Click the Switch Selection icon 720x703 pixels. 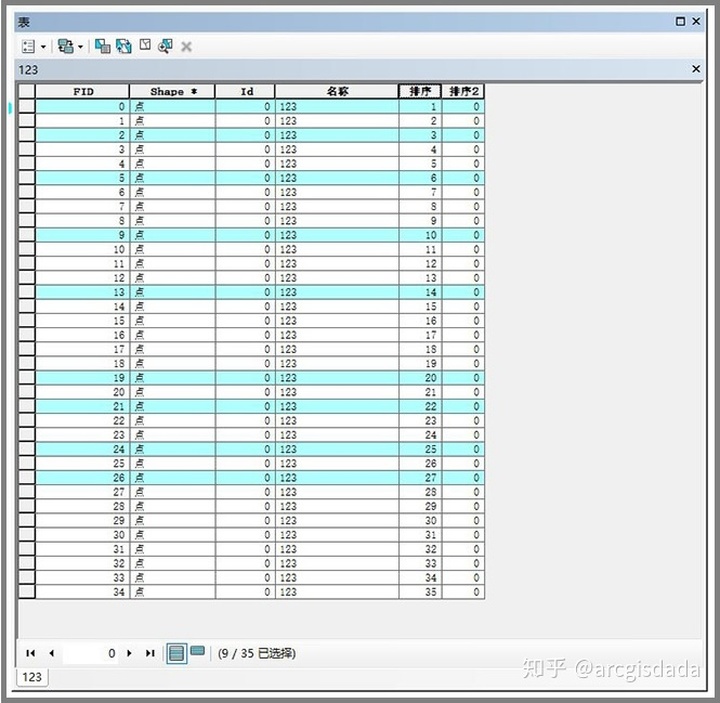(x=124, y=46)
